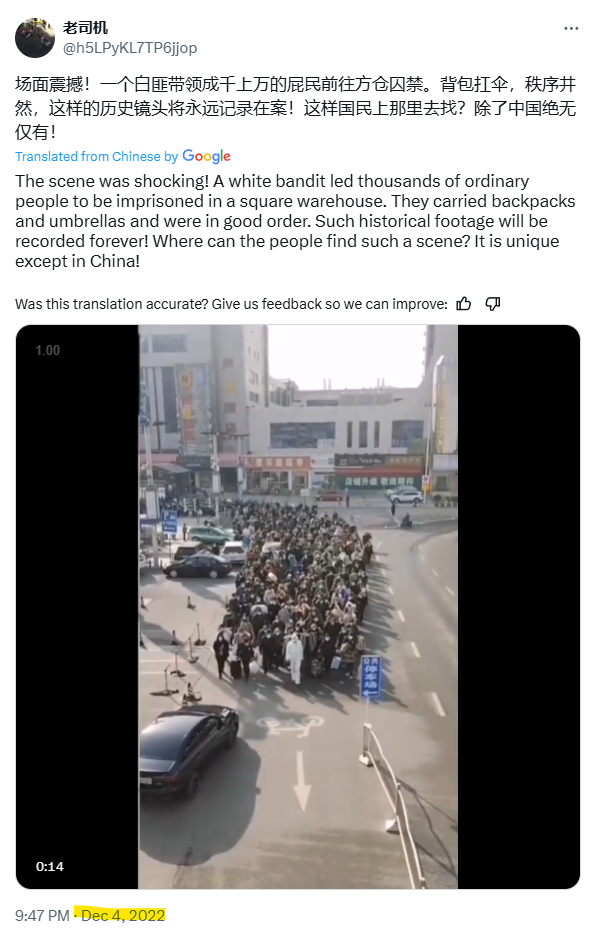Click the 9:47 PM timestamp

[42, 915]
